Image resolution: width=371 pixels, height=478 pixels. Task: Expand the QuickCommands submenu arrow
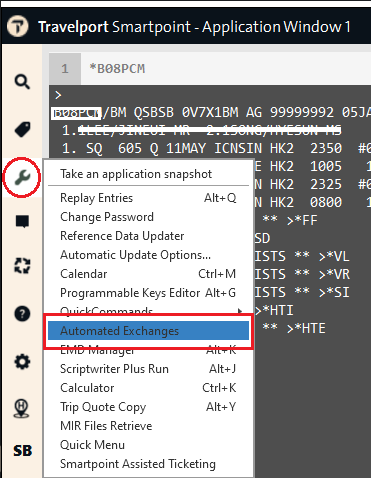240,311
